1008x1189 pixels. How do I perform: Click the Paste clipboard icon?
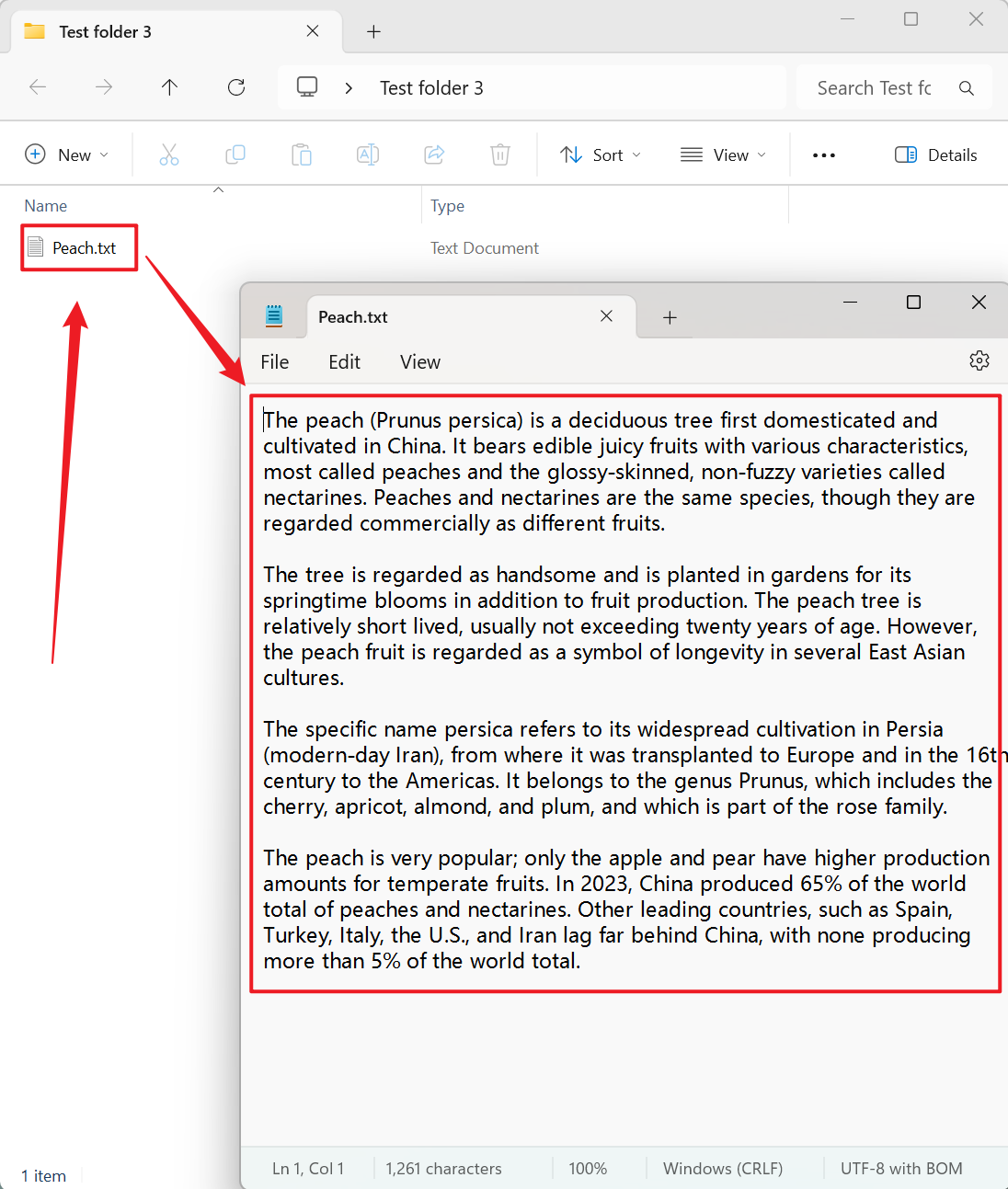(x=302, y=154)
